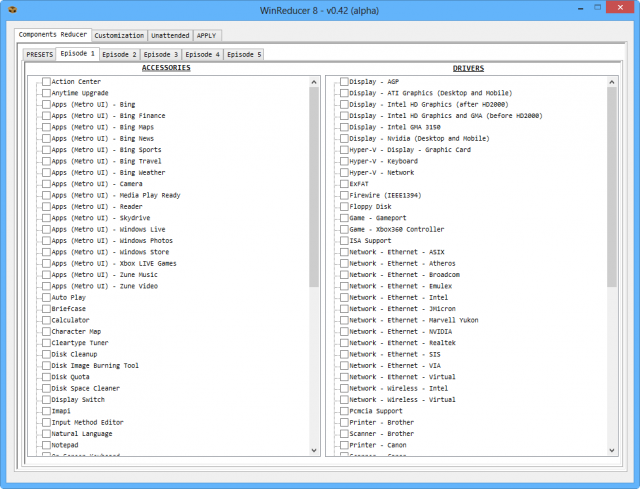Check the Action Center checkbox
640x489 pixels.
[46, 82]
